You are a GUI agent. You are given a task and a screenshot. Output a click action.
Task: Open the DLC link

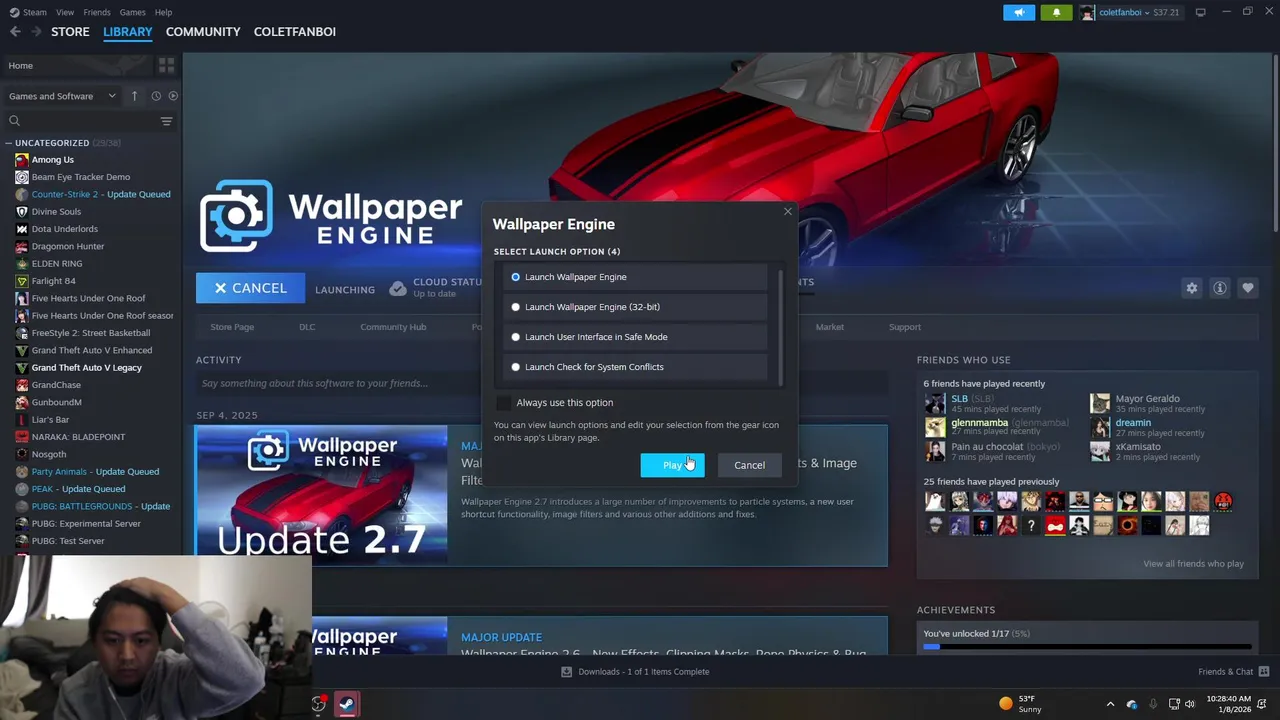point(307,327)
